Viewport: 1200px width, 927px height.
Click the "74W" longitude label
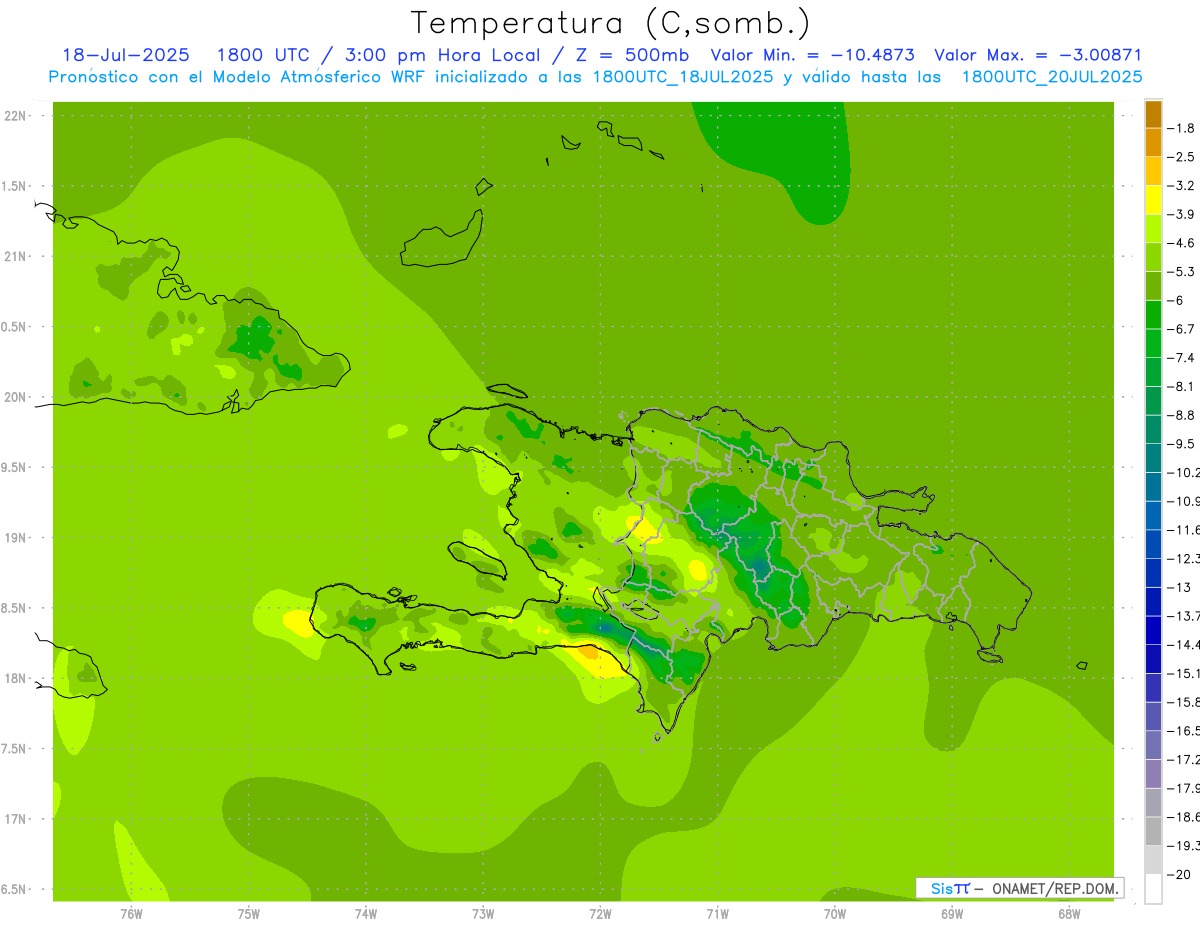click(x=366, y=913)
